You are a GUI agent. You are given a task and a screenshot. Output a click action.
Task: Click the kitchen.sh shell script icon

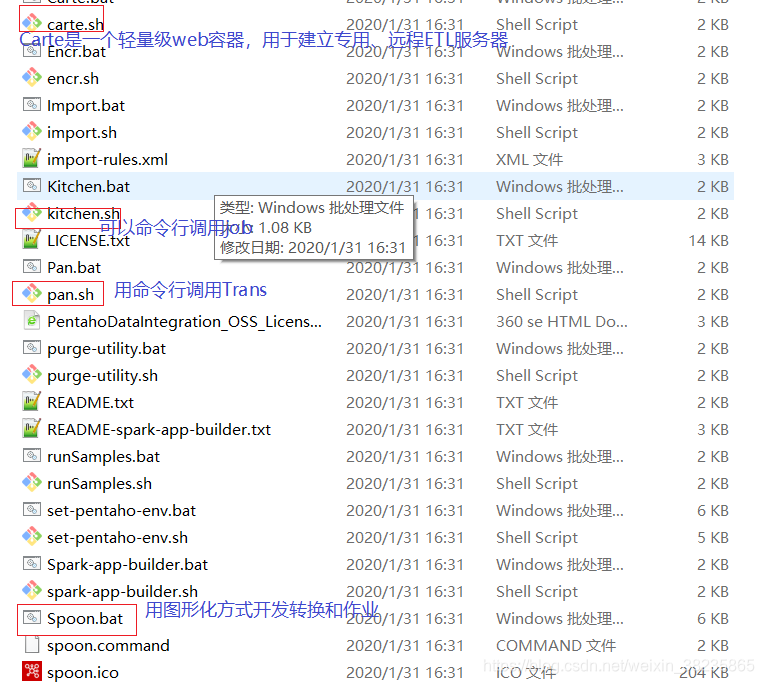click(32, 212)
